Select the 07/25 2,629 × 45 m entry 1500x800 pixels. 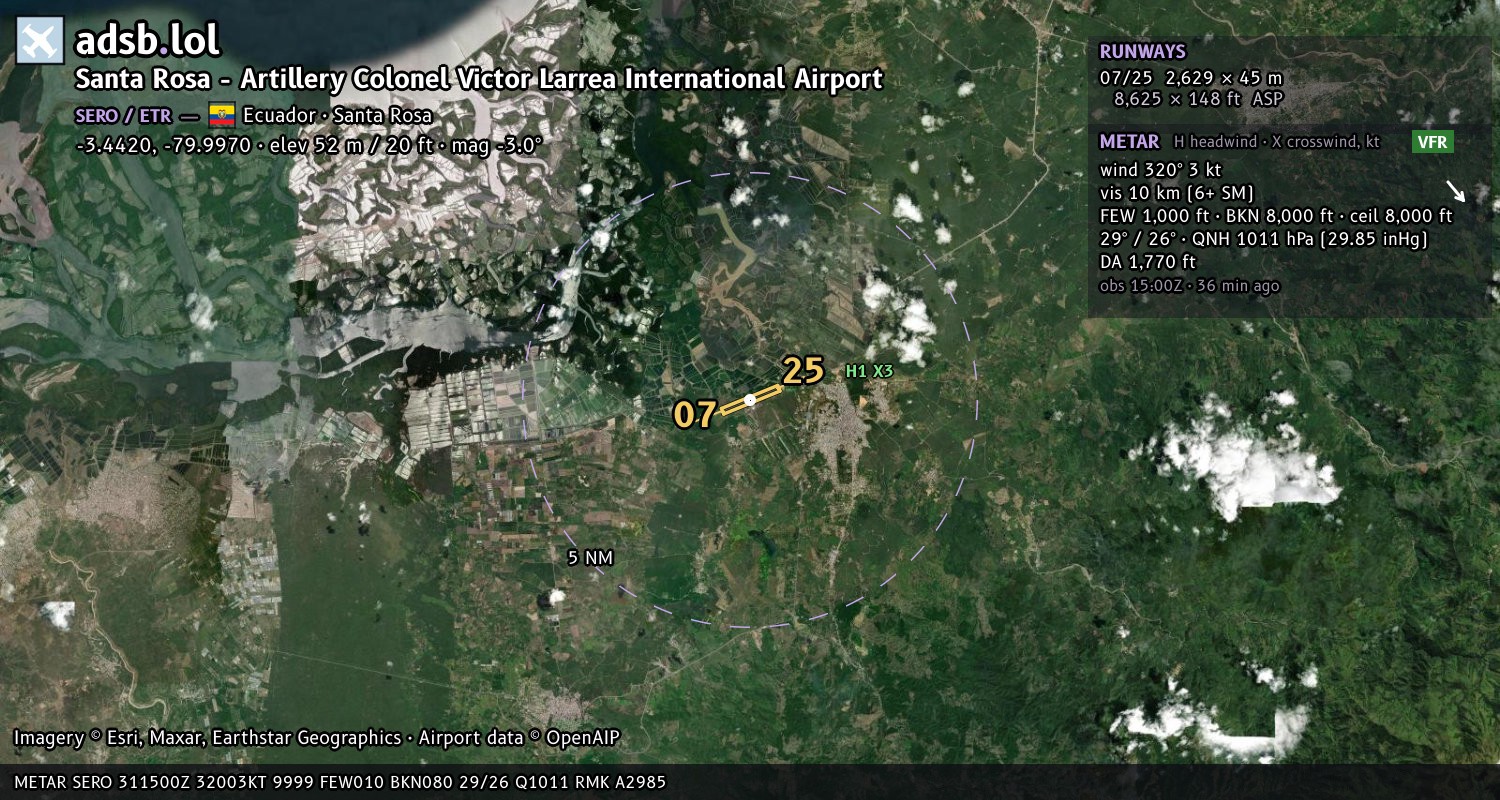pyautogui.click(x=1190, y=77)
